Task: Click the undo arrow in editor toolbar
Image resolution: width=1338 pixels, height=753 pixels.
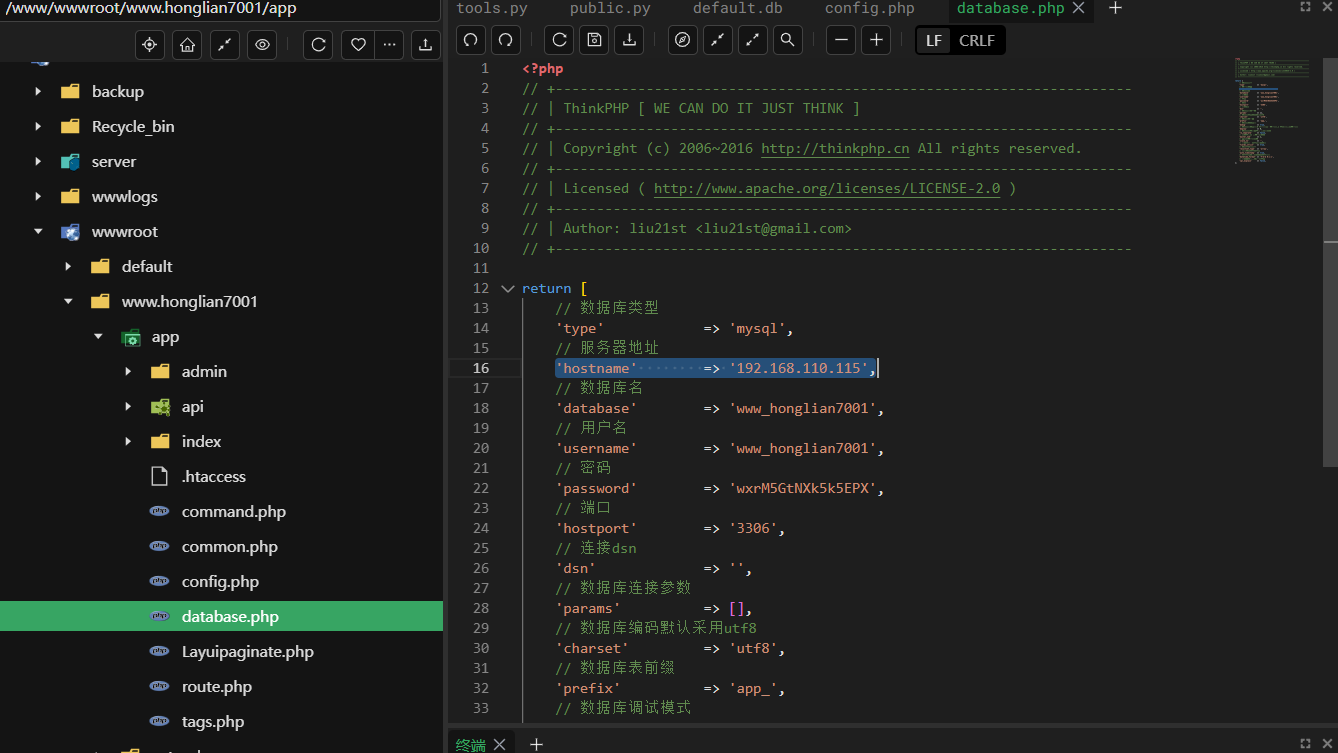Action: (471, 40)
